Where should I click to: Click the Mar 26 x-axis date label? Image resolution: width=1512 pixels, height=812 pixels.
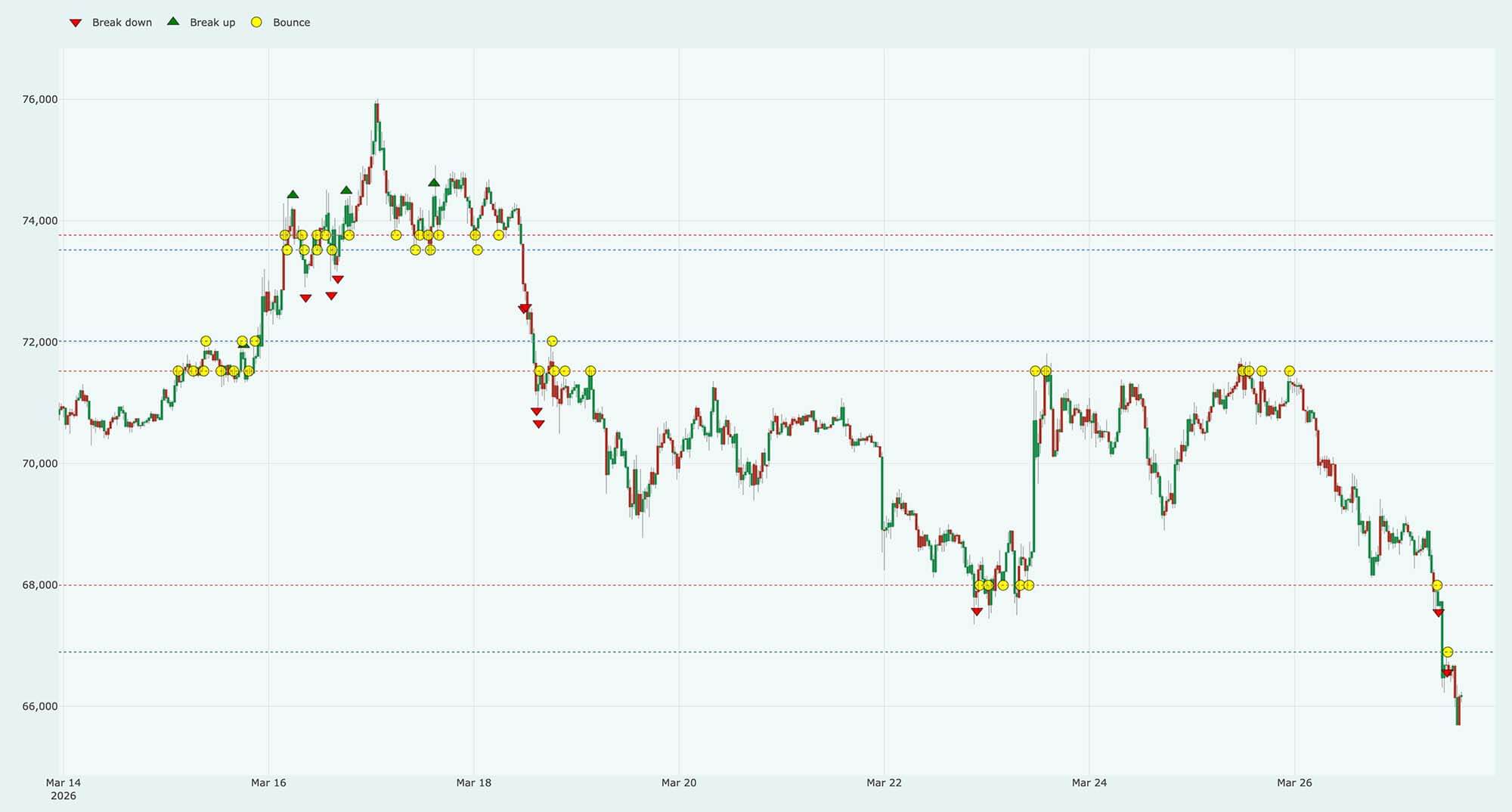1294,783
